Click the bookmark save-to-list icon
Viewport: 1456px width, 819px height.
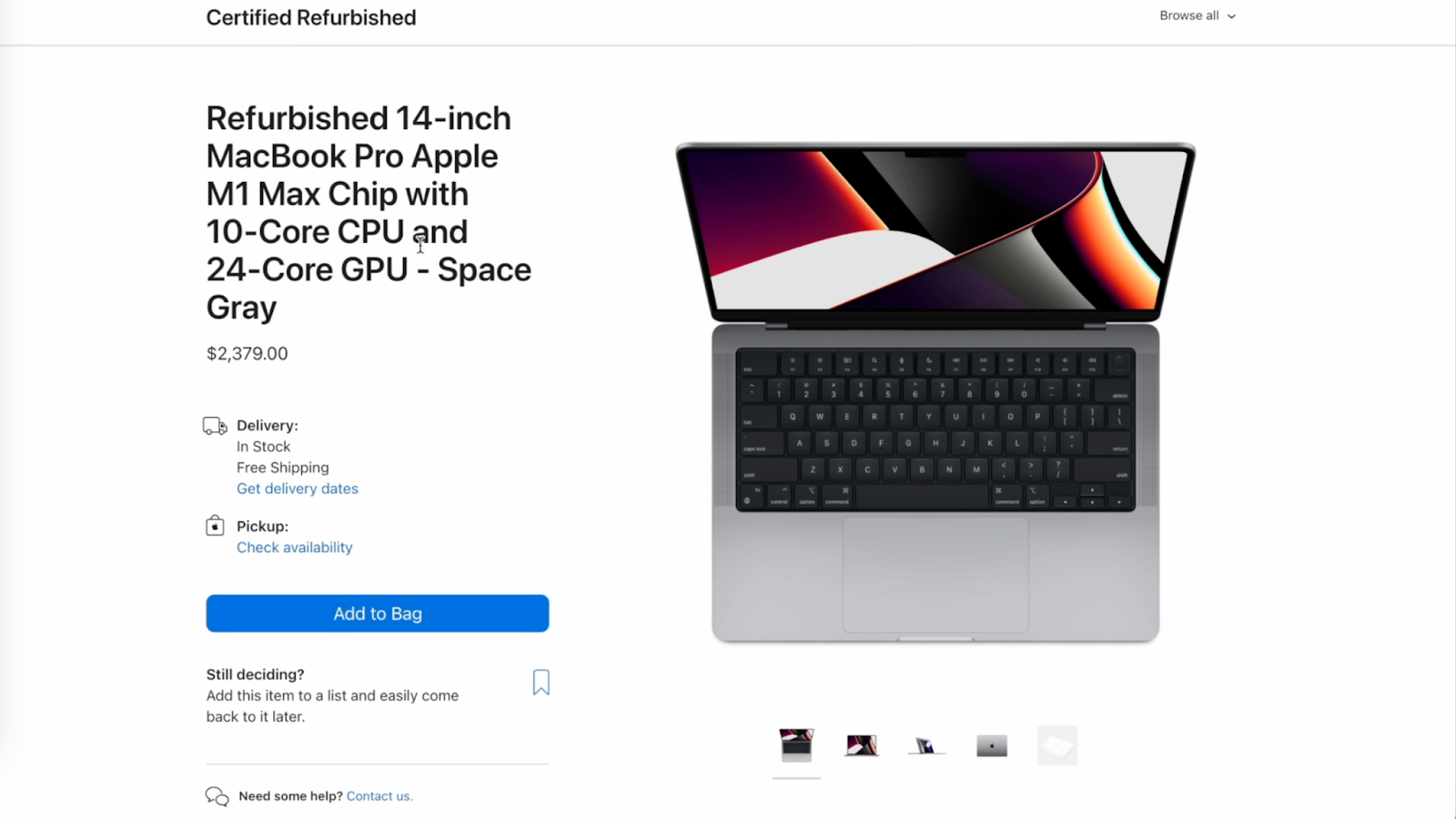point(541,682)
